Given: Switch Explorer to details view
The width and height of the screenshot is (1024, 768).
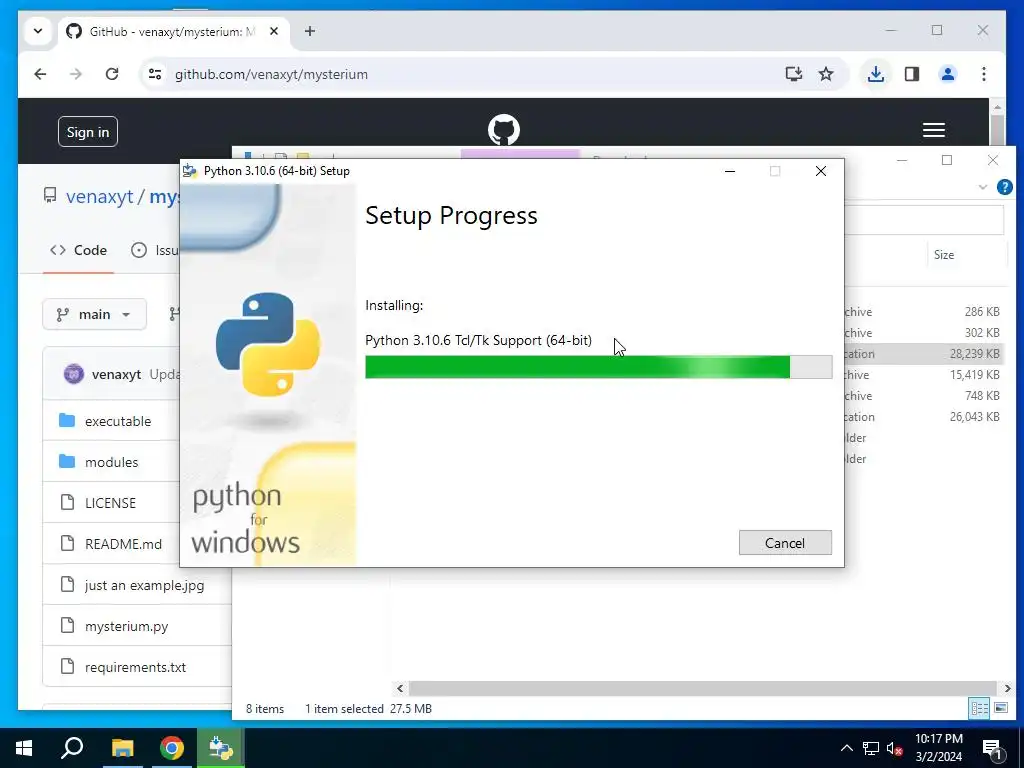Looking at the screenshot, I should (979, 708).
